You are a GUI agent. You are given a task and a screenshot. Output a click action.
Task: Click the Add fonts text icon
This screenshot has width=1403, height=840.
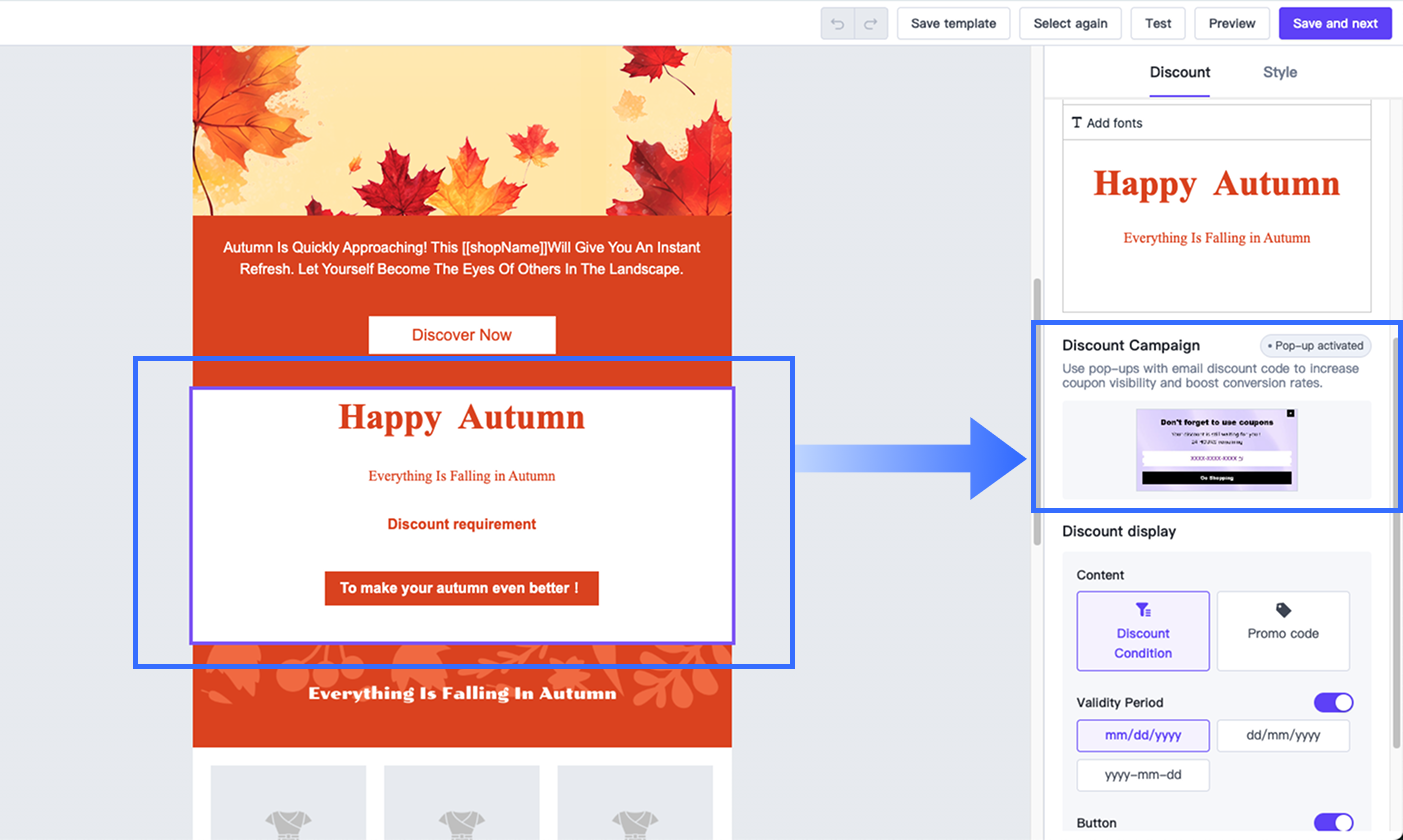(1076, 123)
